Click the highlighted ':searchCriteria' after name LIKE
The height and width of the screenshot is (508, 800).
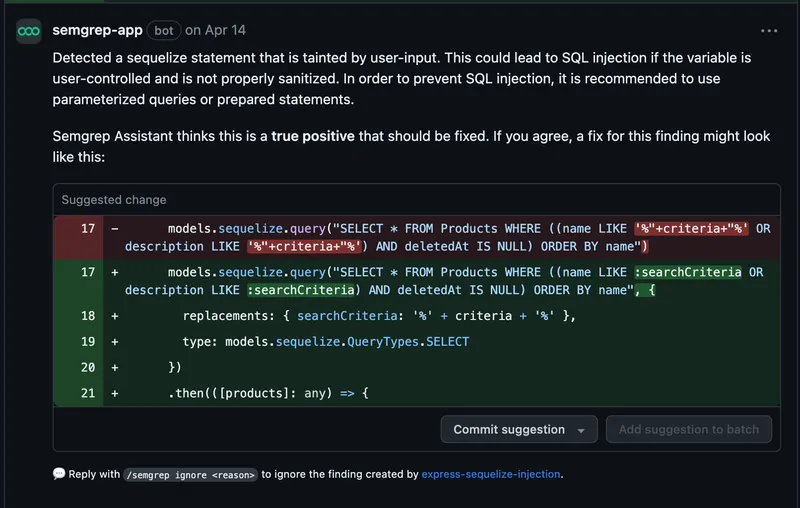click(688, 272)
